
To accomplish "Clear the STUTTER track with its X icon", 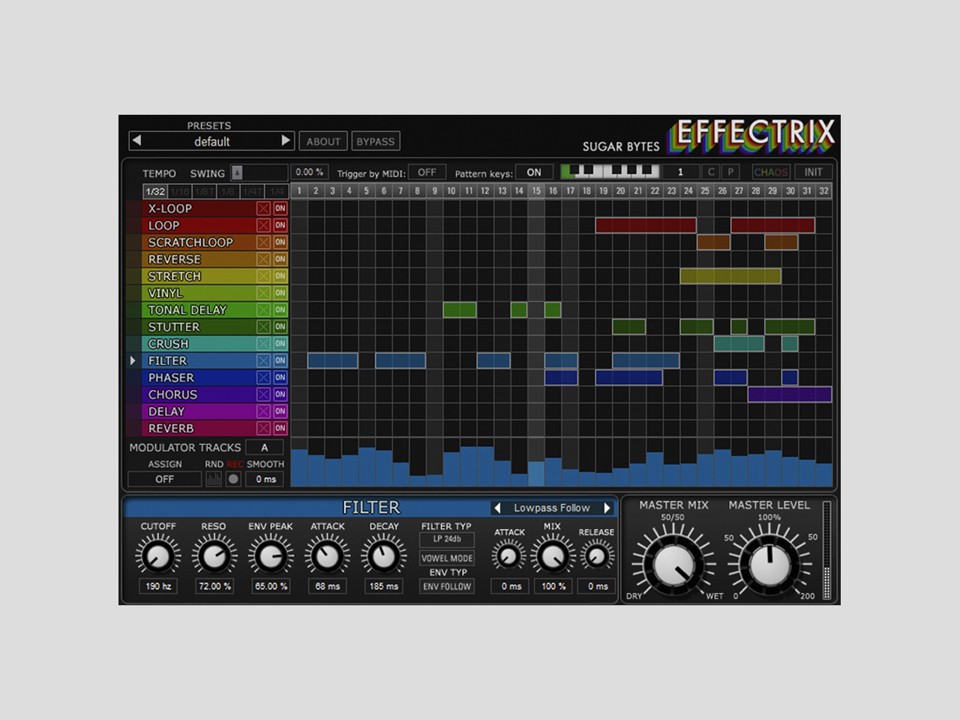I will coord(263,327).
